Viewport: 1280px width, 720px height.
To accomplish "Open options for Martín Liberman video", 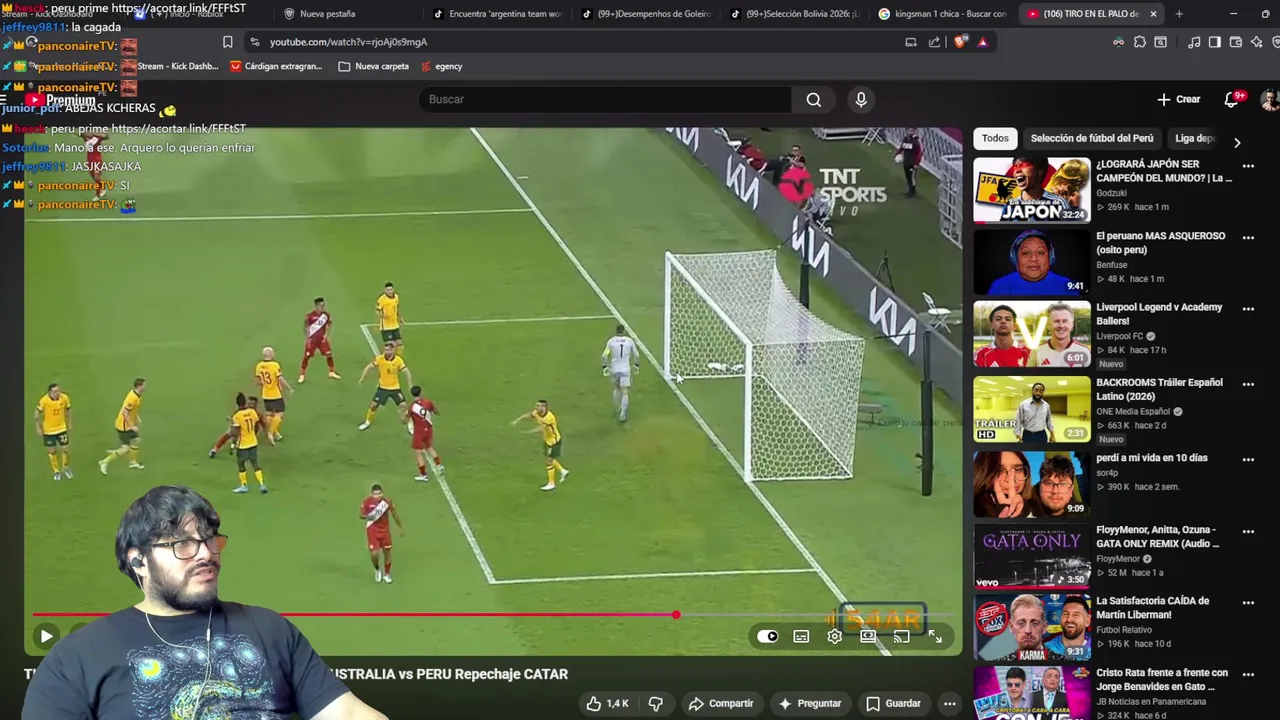I will coord(1248,603).
